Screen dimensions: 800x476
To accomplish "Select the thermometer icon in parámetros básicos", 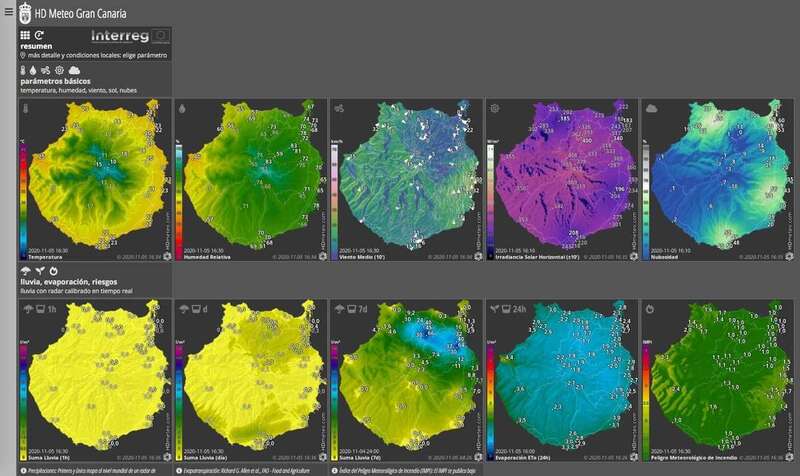I will (x=24, y=70).
